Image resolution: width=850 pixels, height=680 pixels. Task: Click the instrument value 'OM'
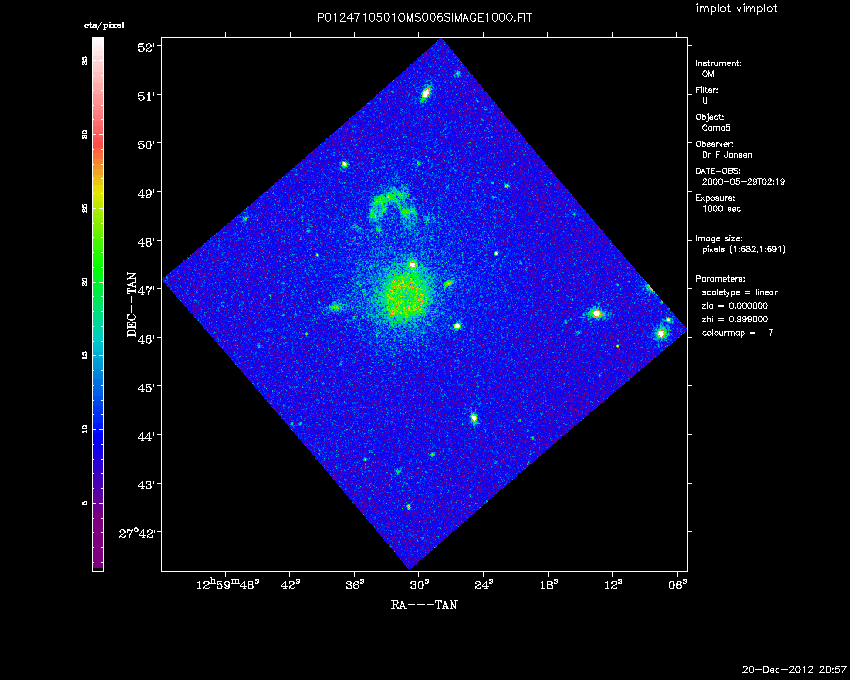tap(708, 74)
